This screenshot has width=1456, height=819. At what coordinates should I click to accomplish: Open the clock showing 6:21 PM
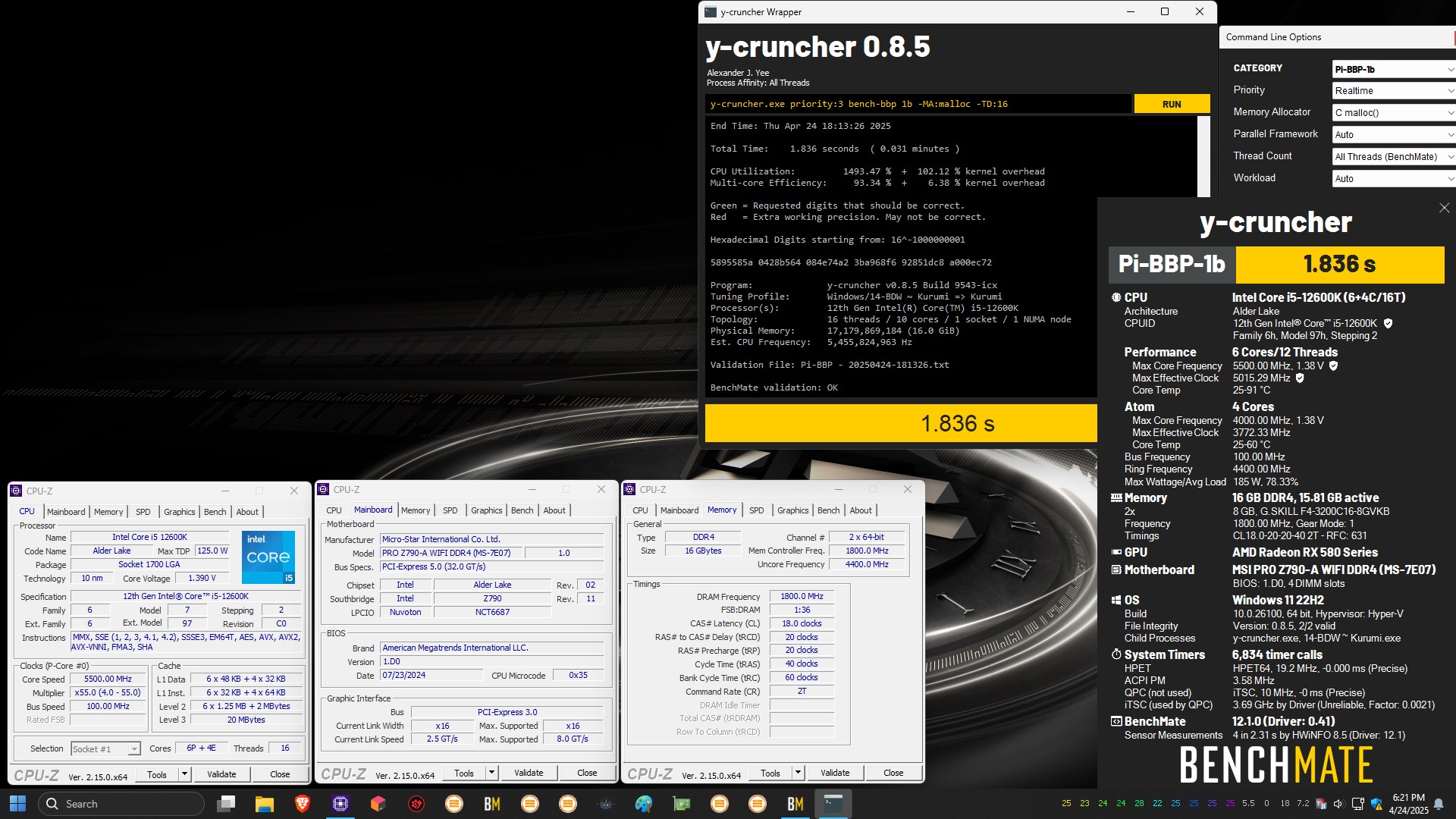click(1408, 804)
